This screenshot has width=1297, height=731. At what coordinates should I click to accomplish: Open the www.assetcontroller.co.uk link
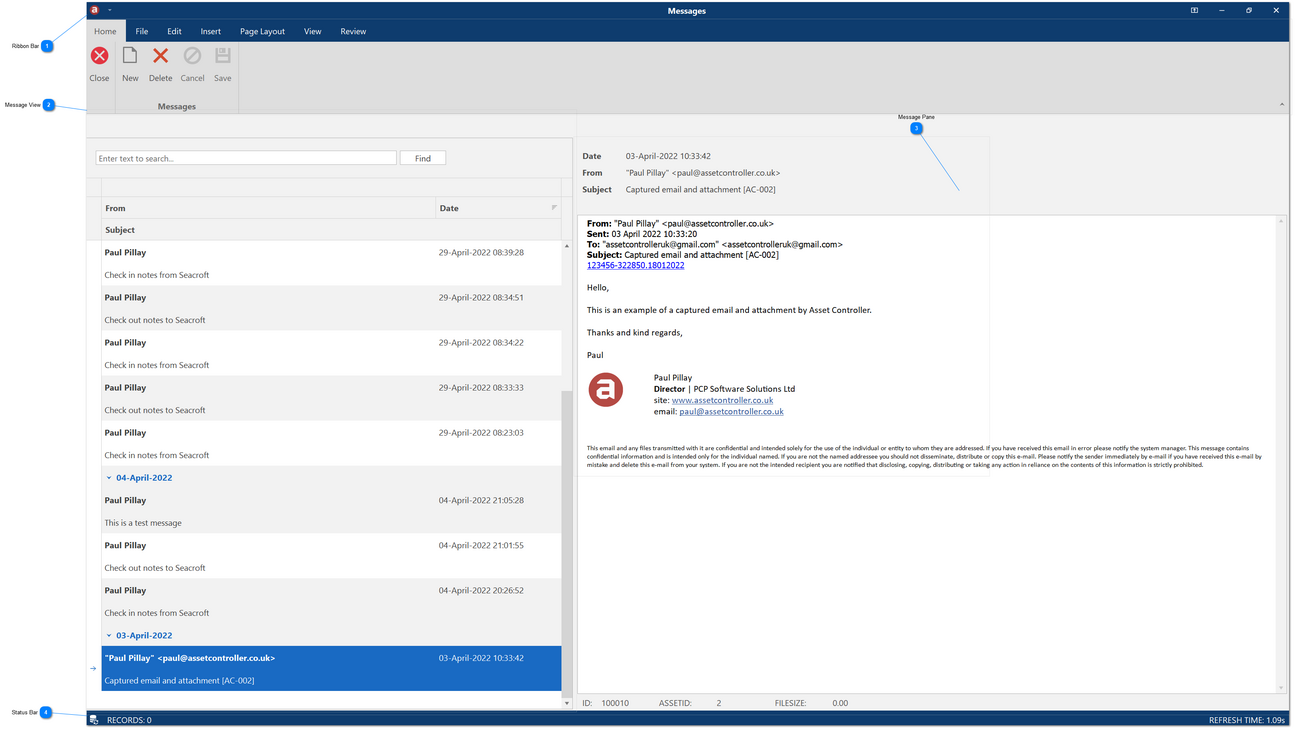722,400
